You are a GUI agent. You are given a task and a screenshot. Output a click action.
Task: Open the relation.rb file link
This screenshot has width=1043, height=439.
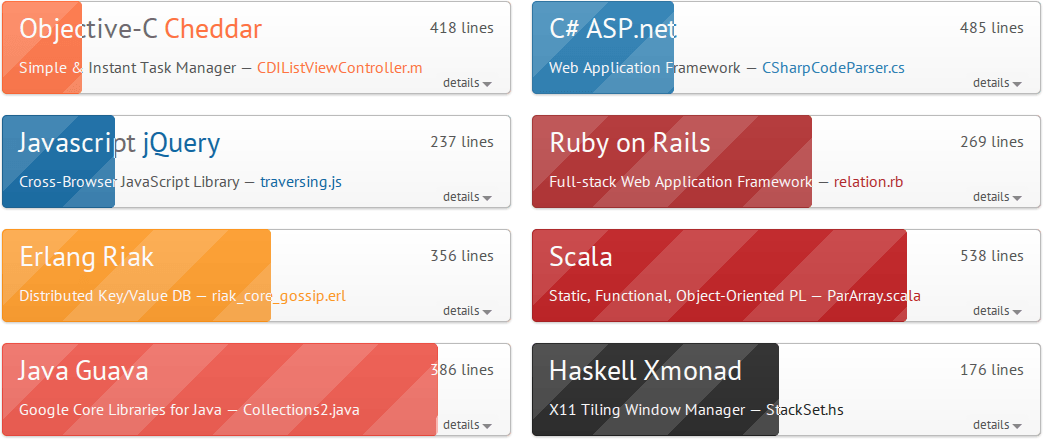pyautogui.click(x=868, y=182)
